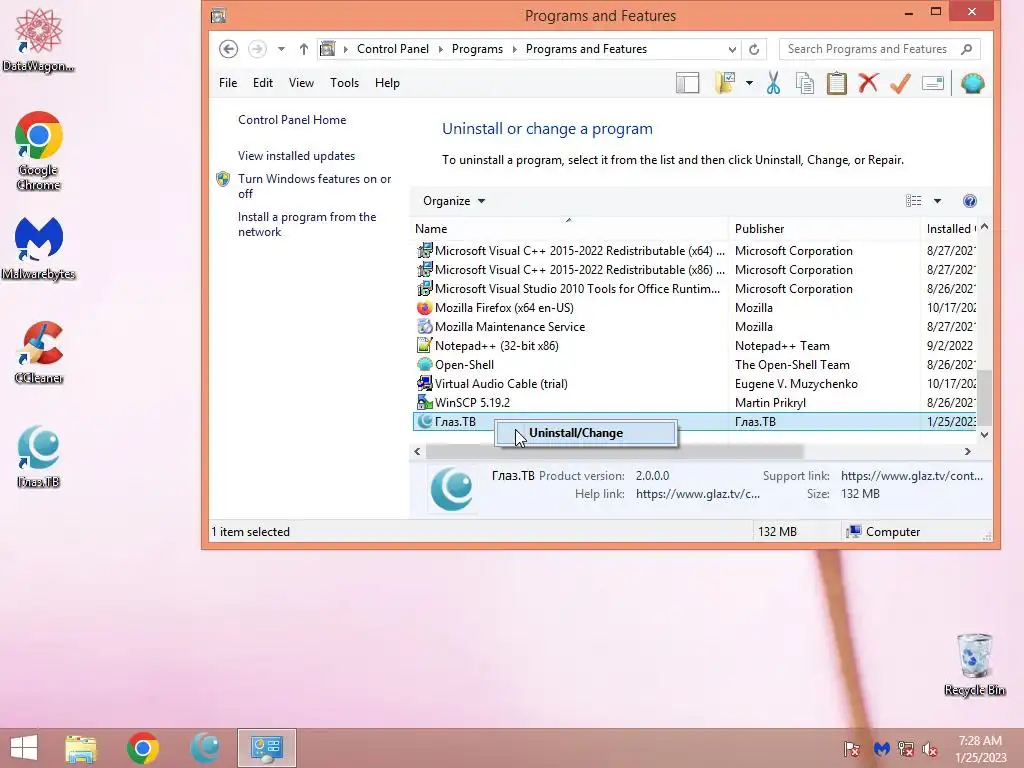The height and width of the screenshot is (768, 1024).
Task: Open Malwarebytes desktop shortcut
Action: [39, 249]
